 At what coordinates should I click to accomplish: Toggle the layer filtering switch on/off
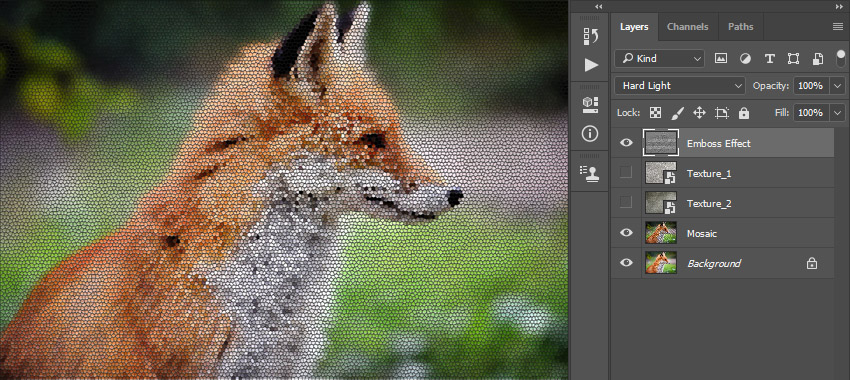tap(841, 59)
